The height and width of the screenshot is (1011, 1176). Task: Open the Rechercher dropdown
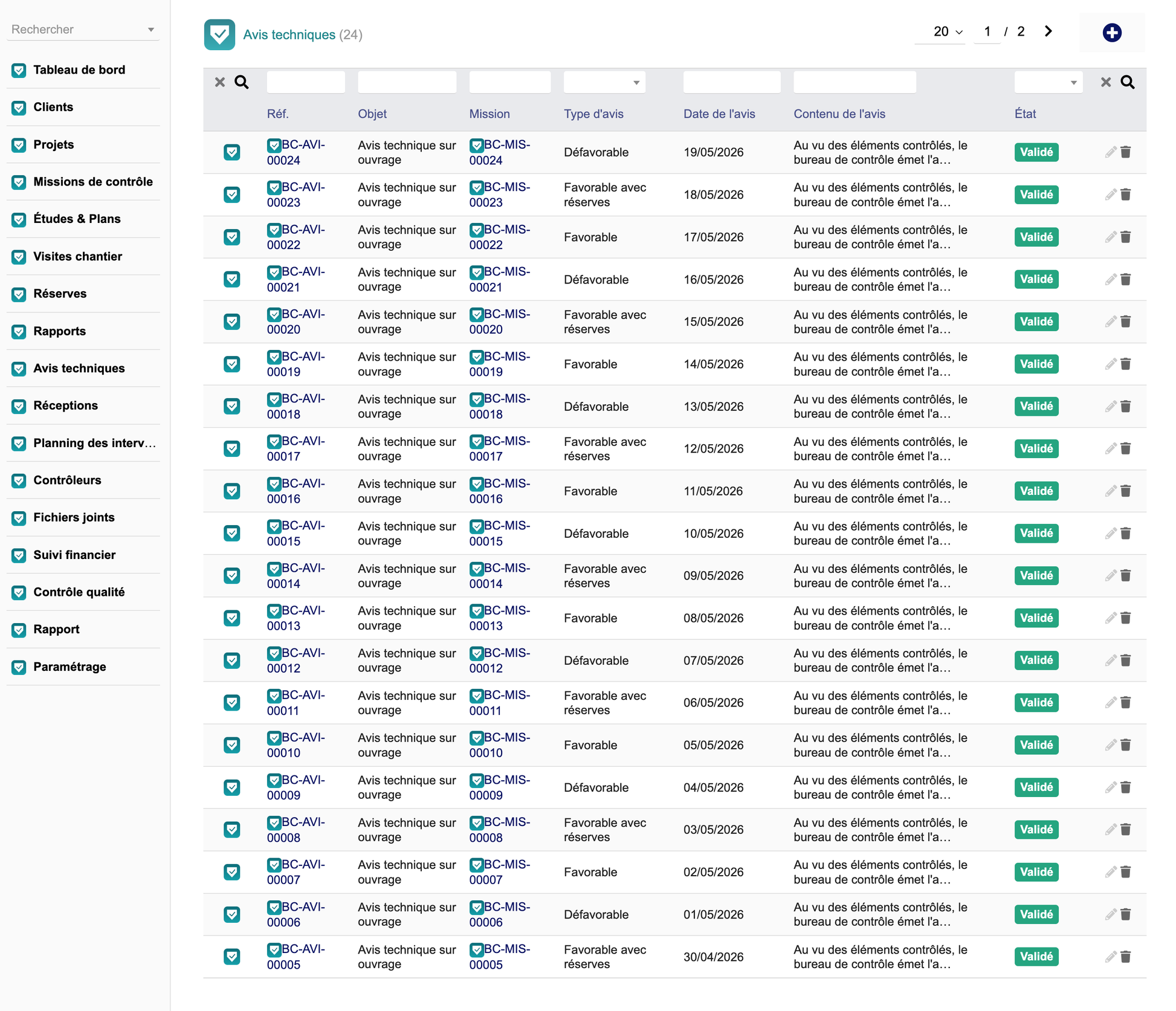(x=83, y=30)
